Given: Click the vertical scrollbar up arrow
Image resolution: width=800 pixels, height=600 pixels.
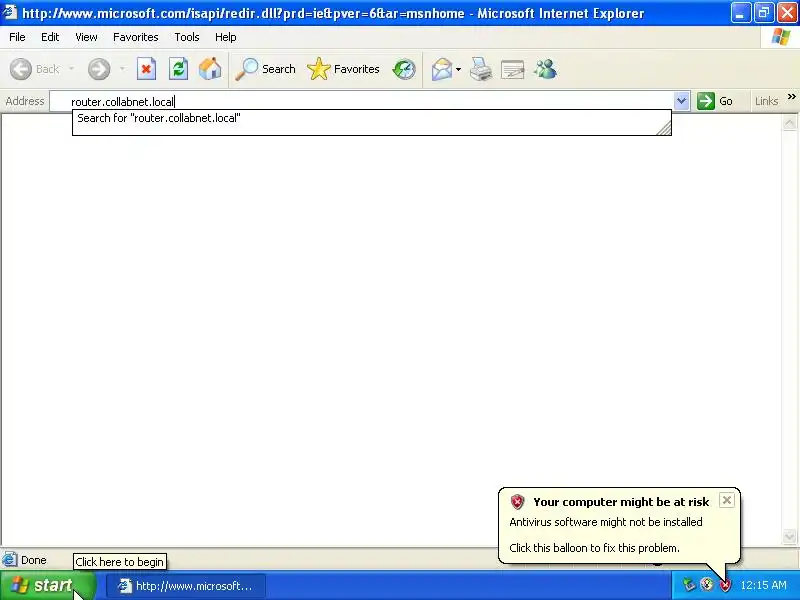Looking at the screenshot, I should pos(789,123).
